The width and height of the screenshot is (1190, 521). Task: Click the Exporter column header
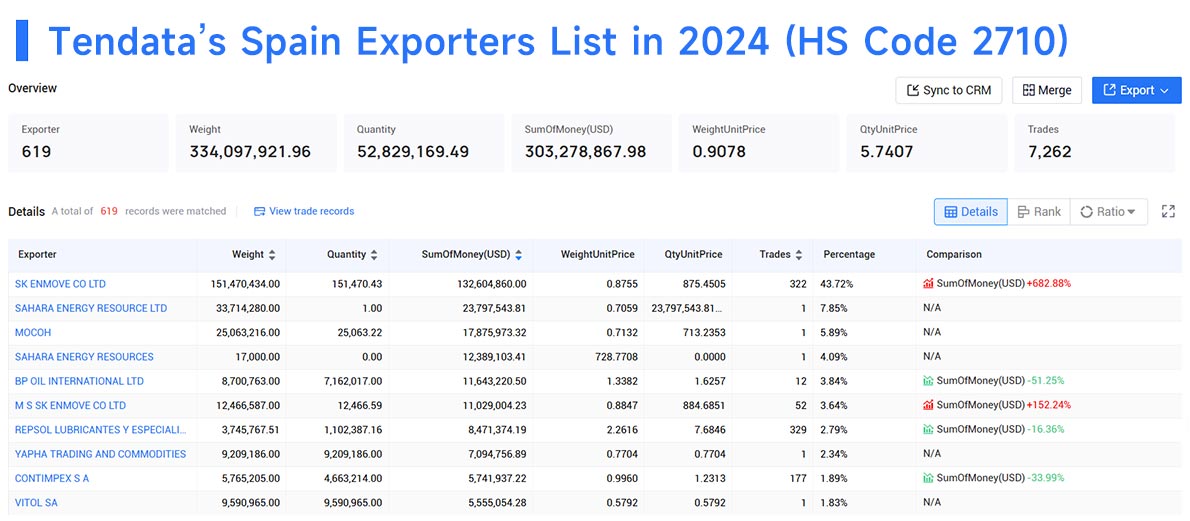point(103,255)
